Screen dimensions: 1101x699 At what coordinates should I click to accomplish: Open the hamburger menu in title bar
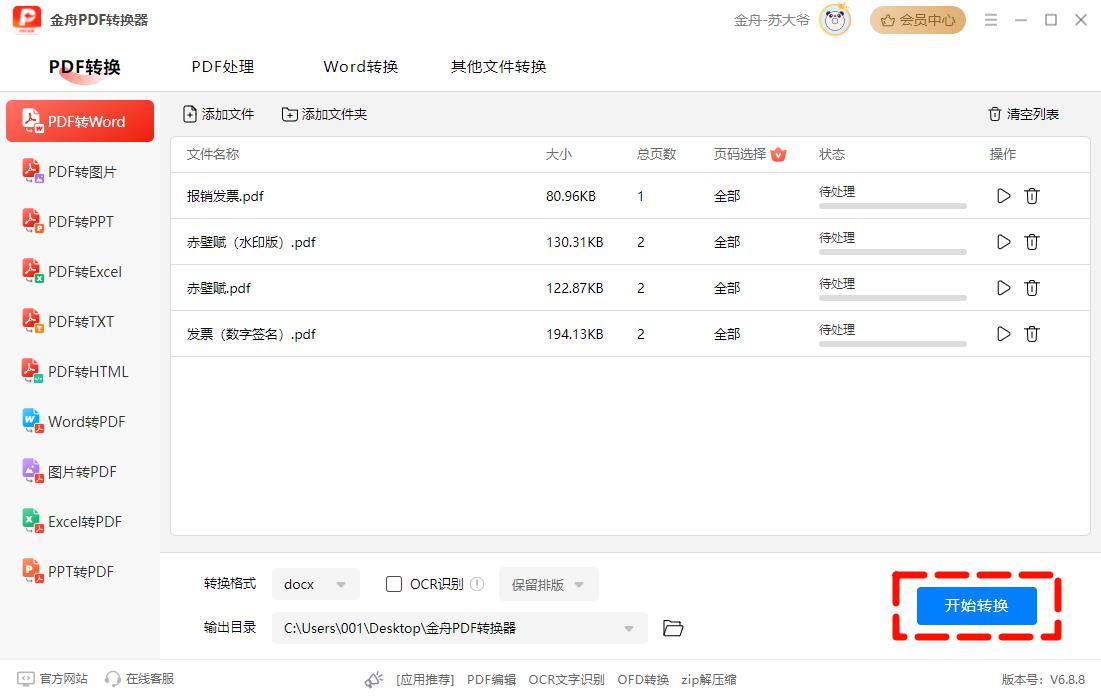pyautogui.click(x=991, y=20)
